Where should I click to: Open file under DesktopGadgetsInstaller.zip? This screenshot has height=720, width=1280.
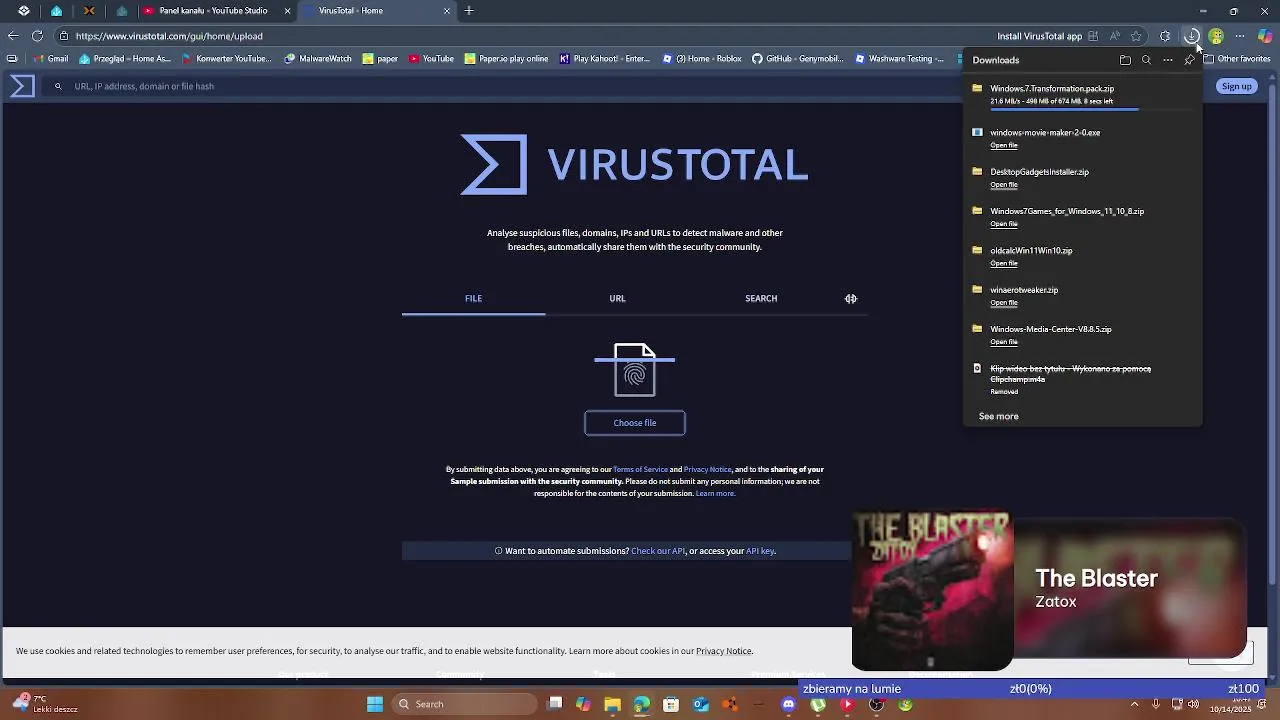coord(1004,185)
